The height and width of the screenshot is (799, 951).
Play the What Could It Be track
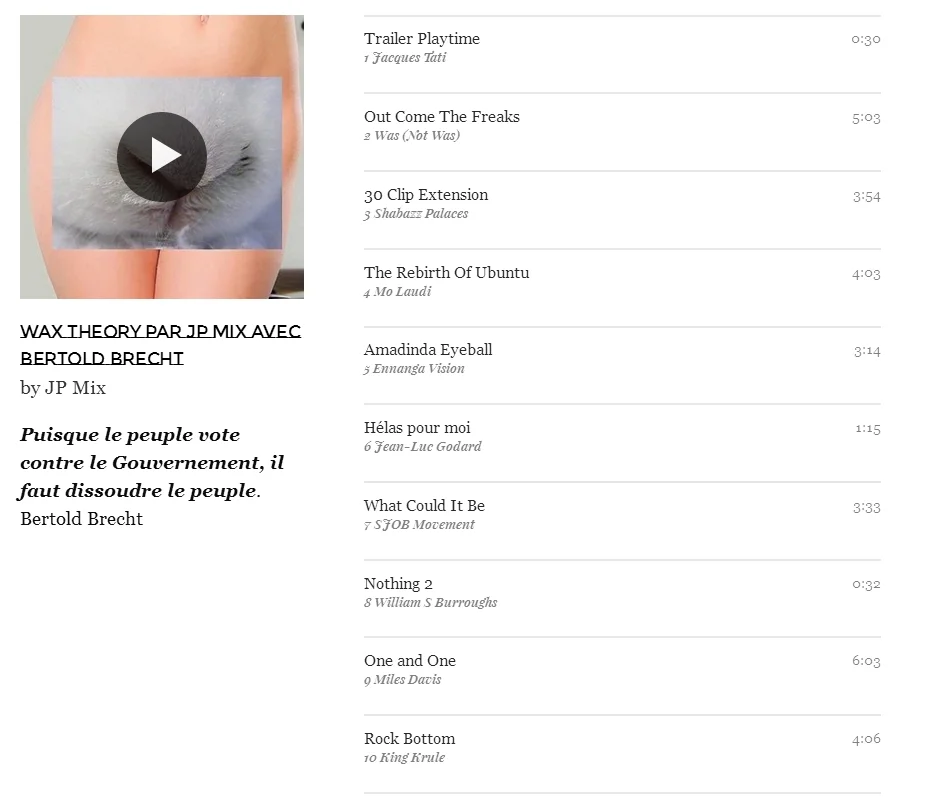tap(622, 521)
